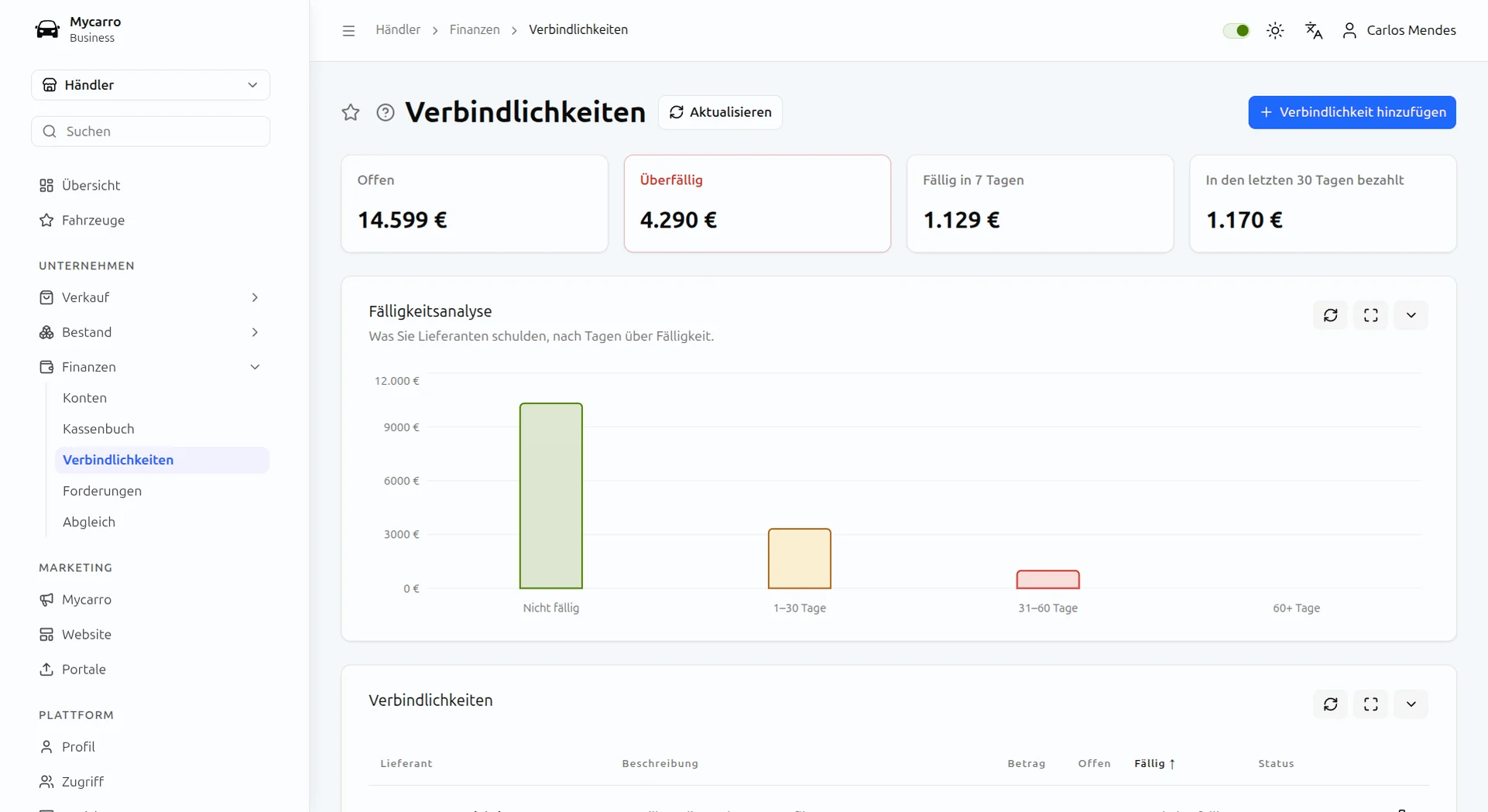Go to Kassenbuch under Finanzen

coord(162,429)
